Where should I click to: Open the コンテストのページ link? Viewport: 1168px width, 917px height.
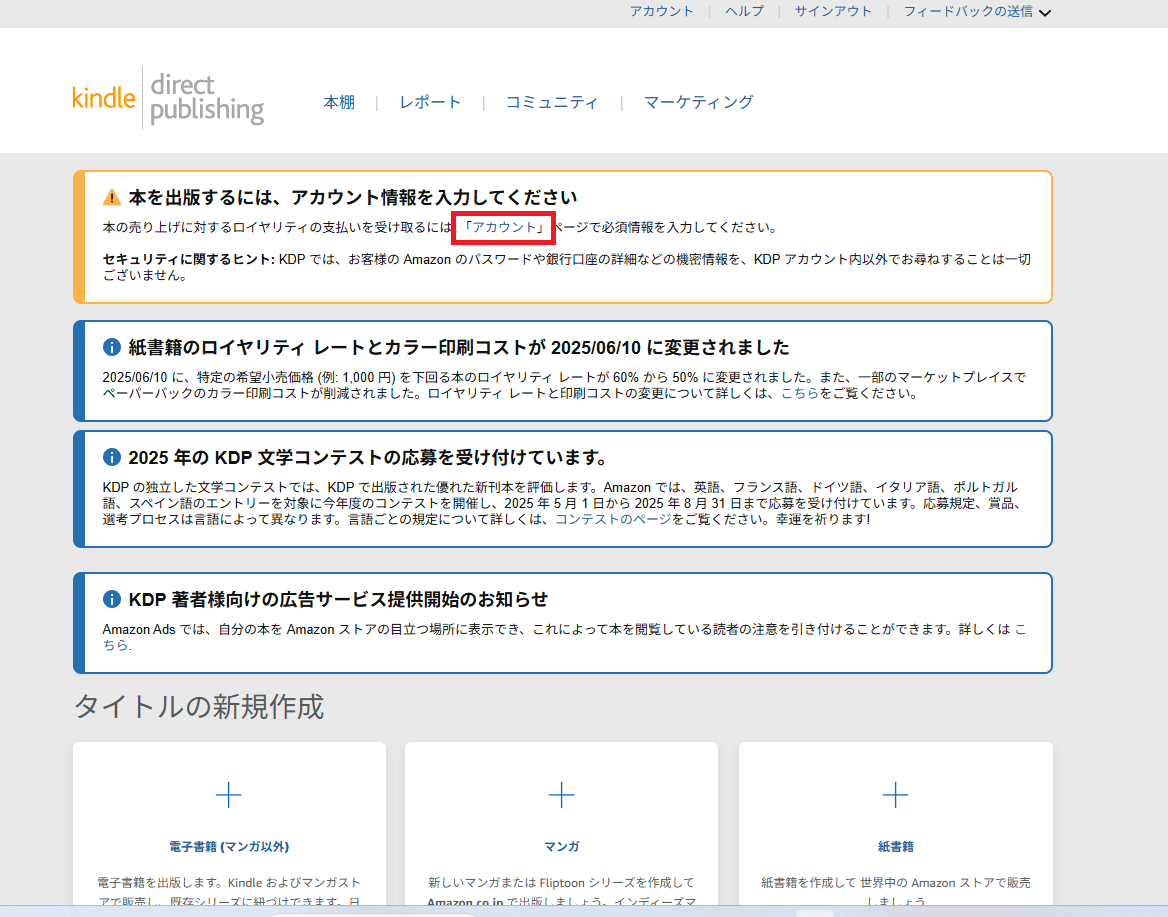(x=613, y=519)
